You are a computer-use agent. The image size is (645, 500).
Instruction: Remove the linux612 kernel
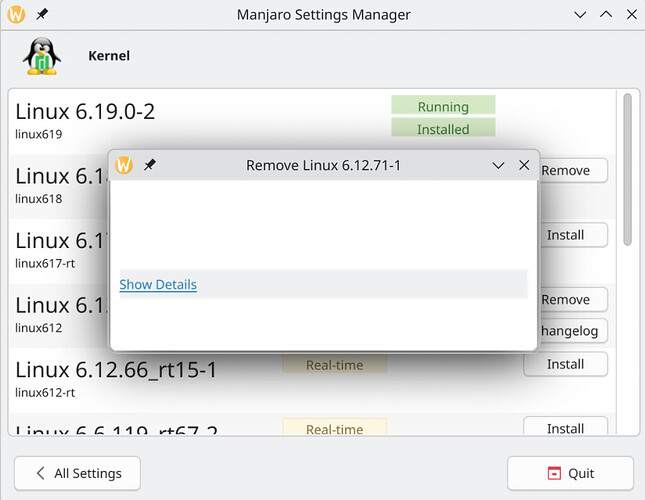pos(570,299)
